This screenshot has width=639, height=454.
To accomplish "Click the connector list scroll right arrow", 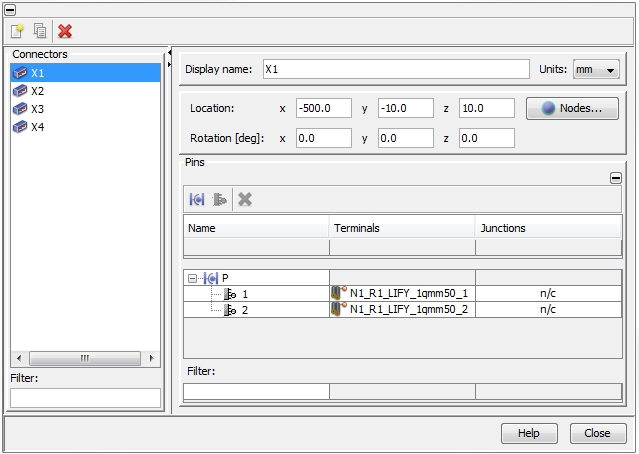I will 152,359.
